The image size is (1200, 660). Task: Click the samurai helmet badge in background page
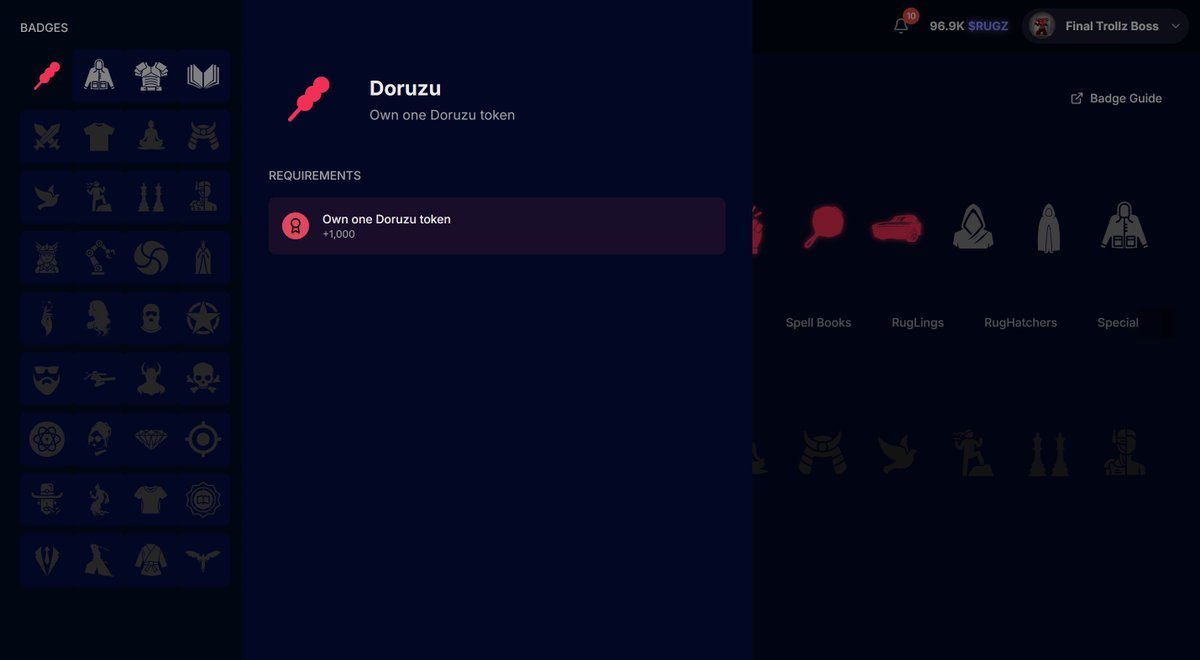click(822, 453)
